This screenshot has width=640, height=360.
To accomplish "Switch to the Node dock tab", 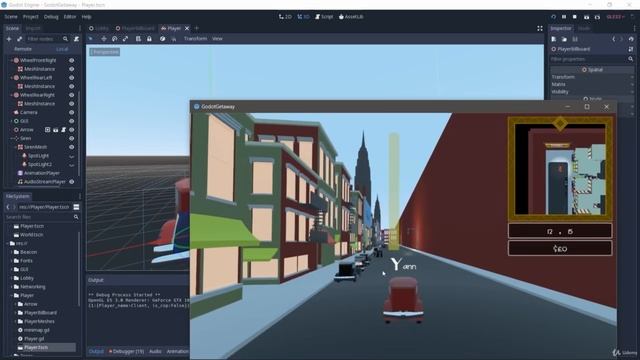I will pos(584,28).
